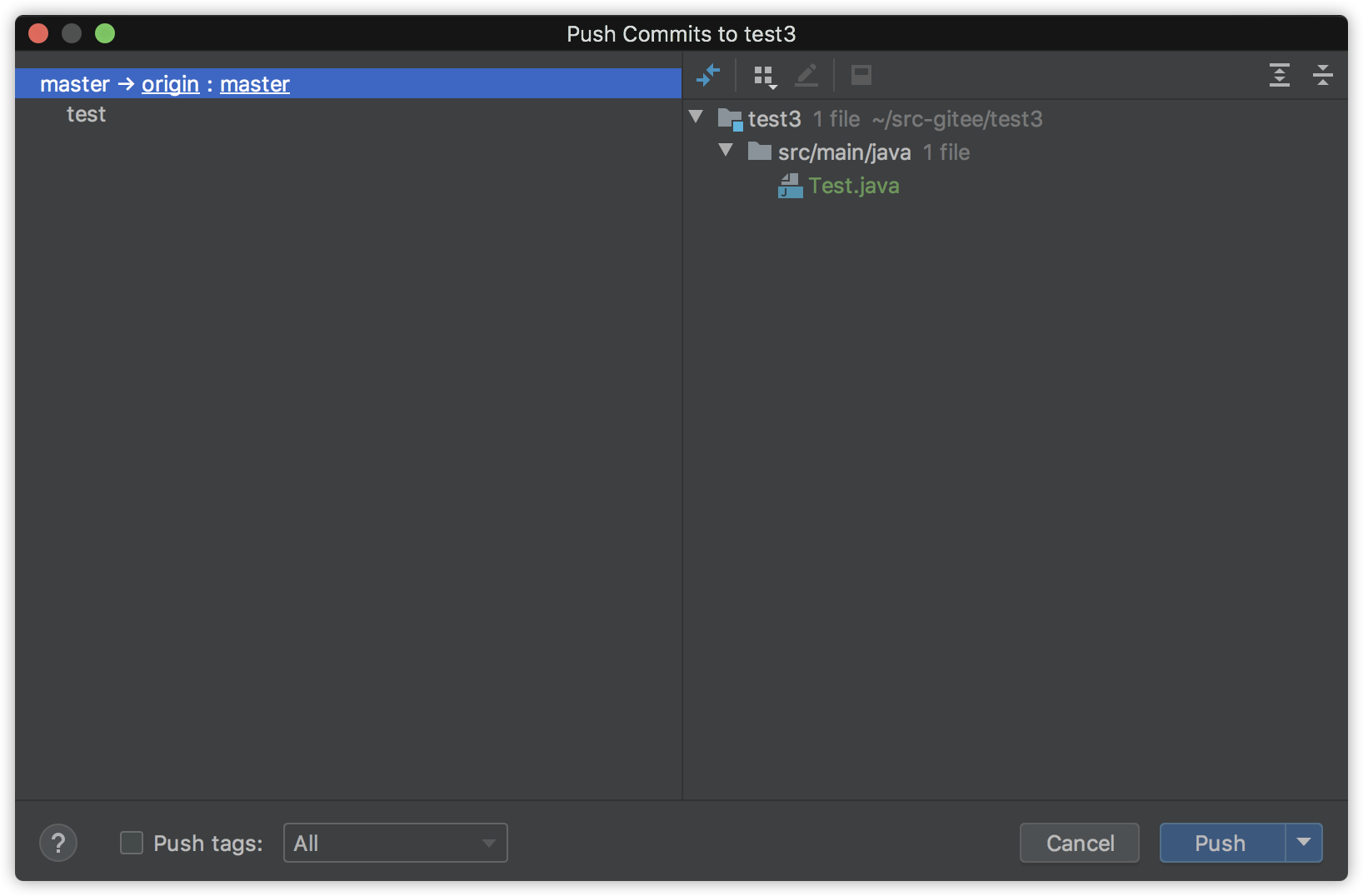This screenshot has width=1363, height=896.
Task: Select Test.java in changed files tree
Action: tap(854, 186)
